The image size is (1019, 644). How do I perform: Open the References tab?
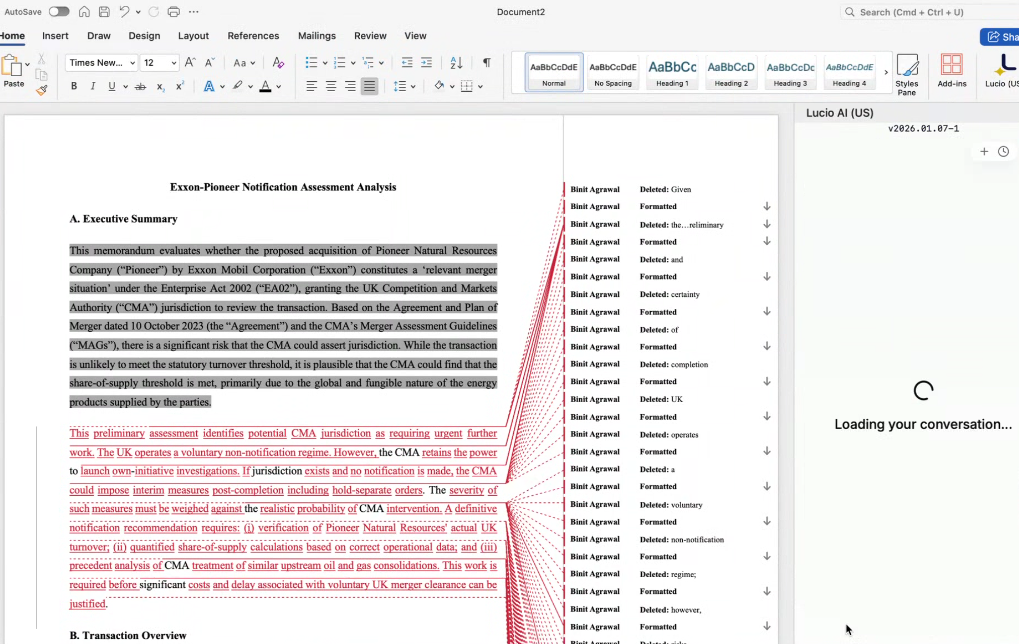(x=253, y=36)
